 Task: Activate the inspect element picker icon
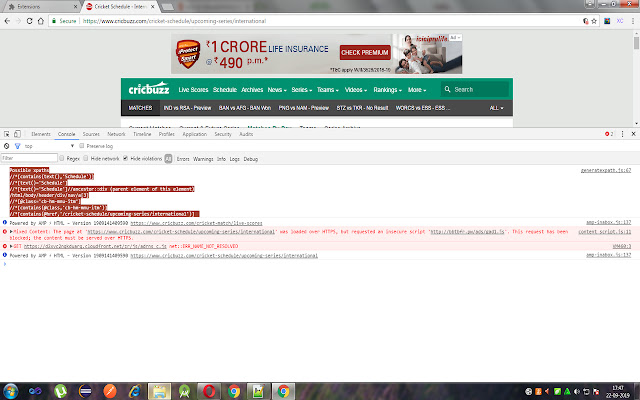click(x=7, y=134)
